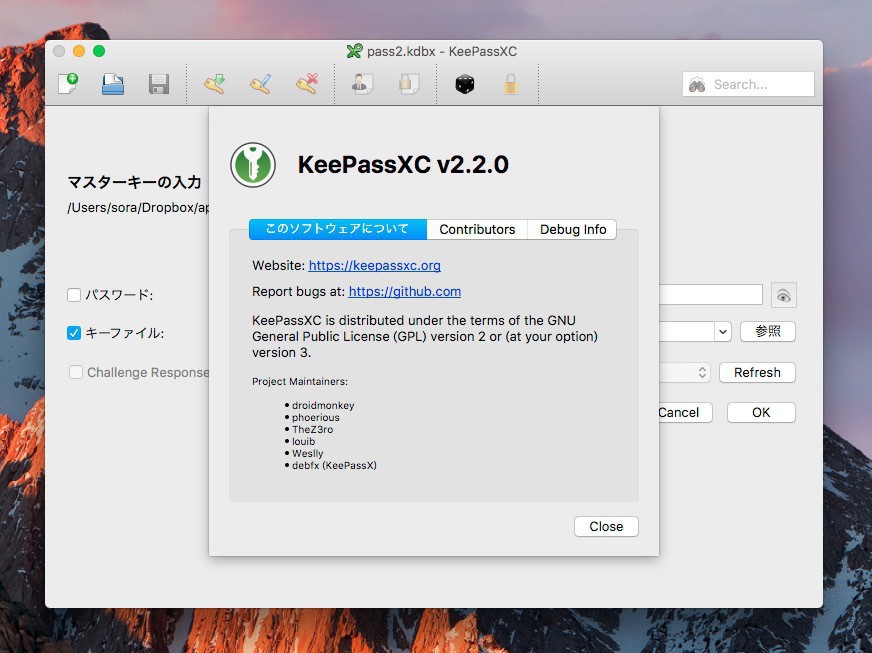
Task: Click the New database toolbar icon
Action: [x=68, y=84]
